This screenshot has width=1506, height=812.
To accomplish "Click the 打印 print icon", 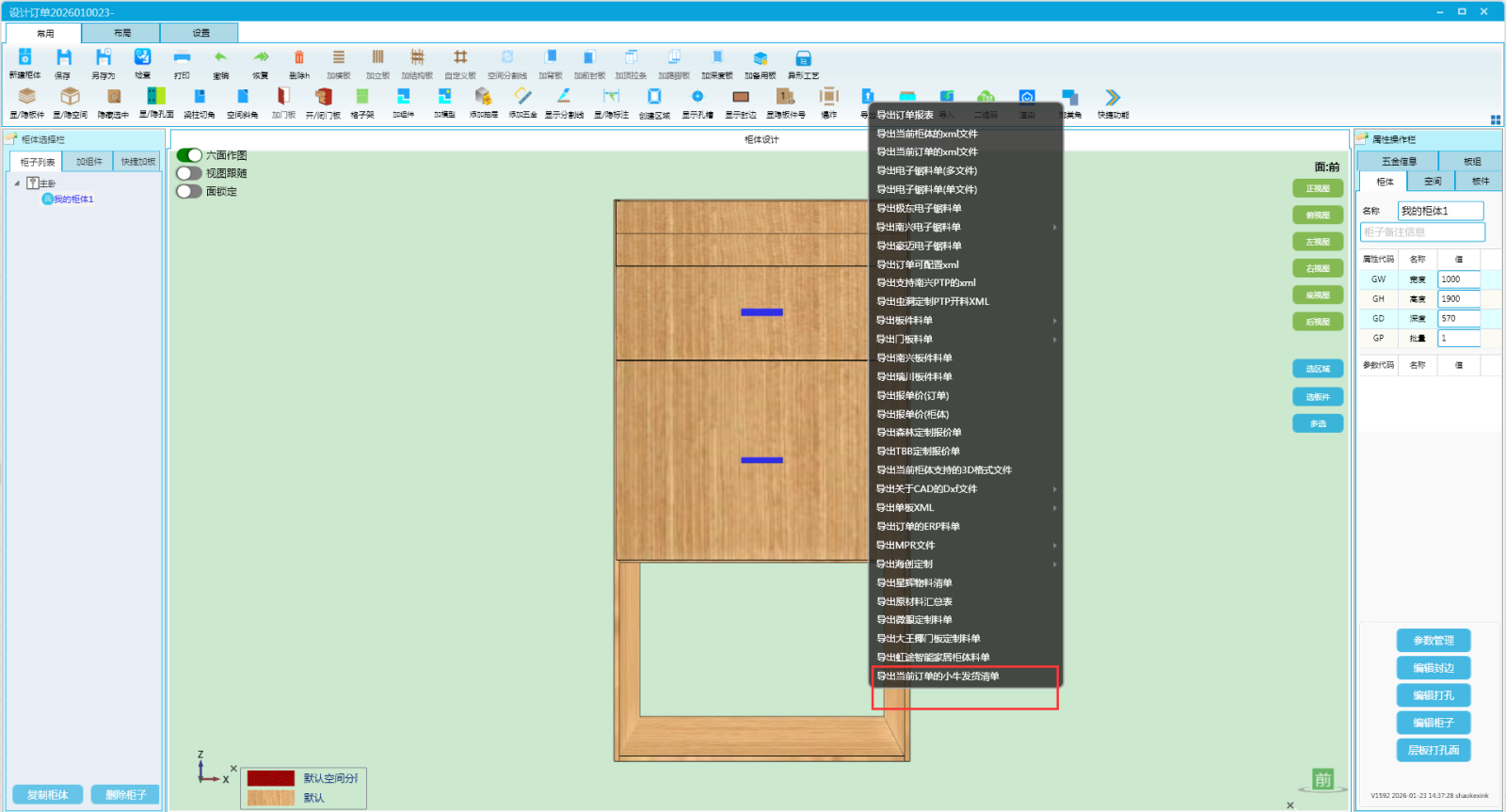I will click(182, 58).
